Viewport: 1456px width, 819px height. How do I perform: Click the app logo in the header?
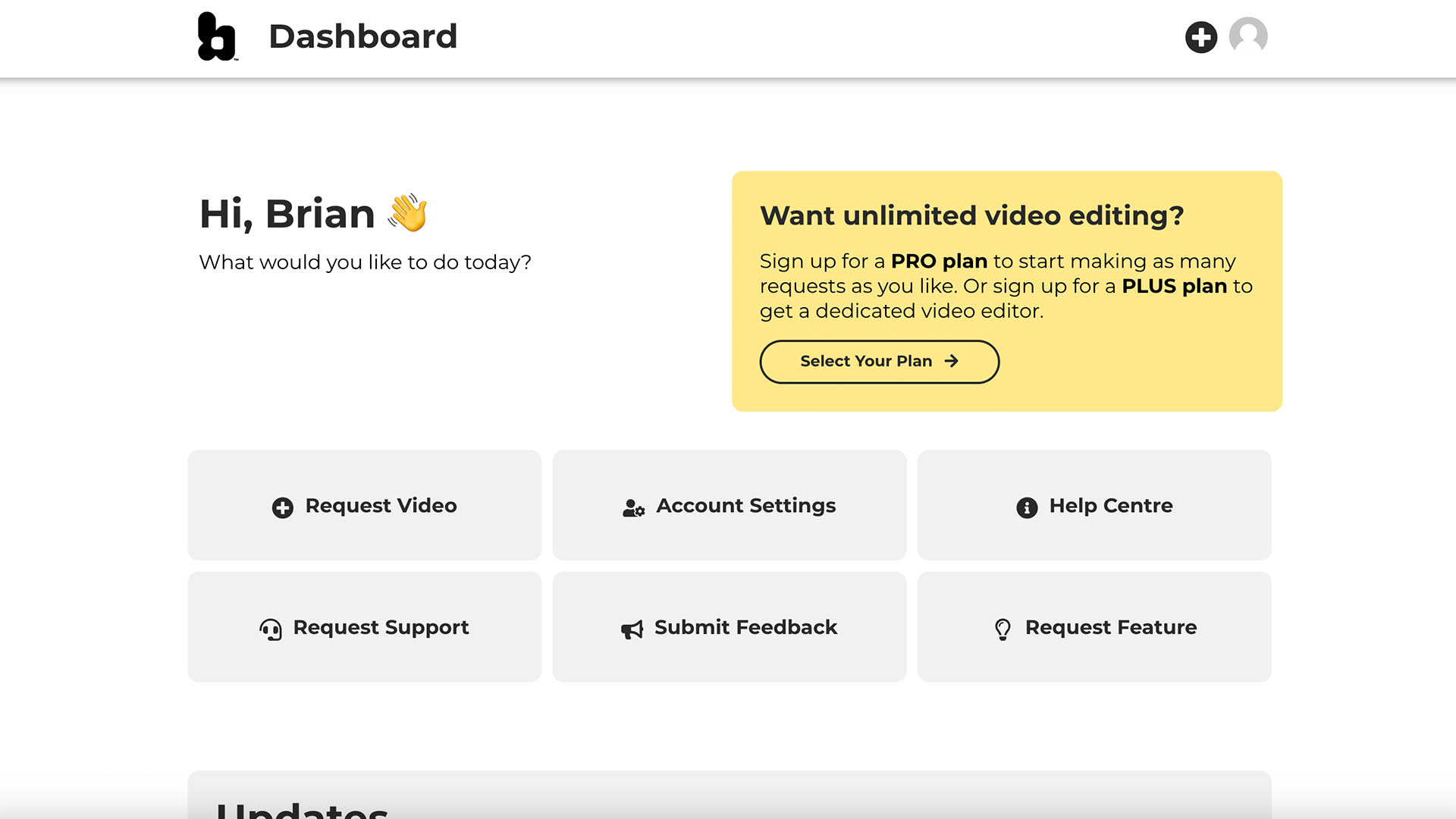(218, 36)
